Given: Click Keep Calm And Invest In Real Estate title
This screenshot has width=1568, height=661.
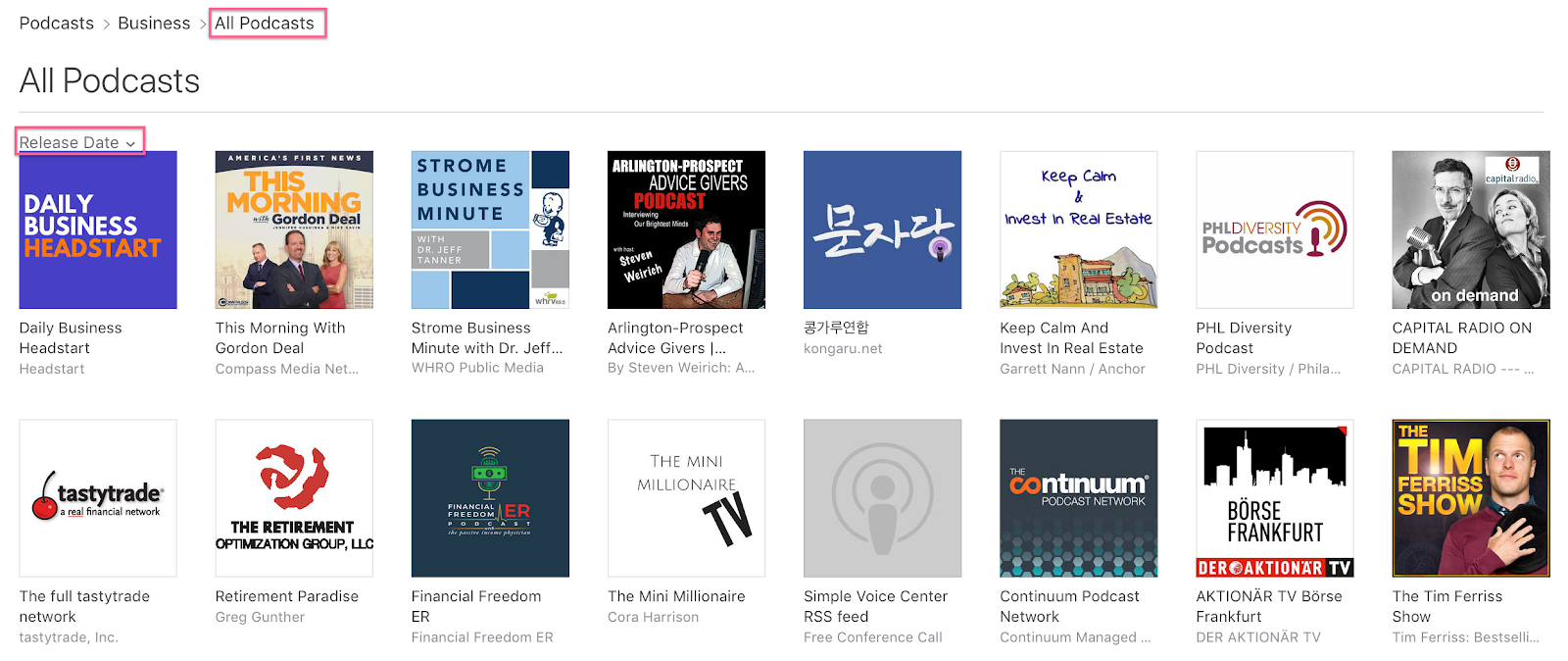Looking at the screenshot, I should click(x=1071, y=338).
